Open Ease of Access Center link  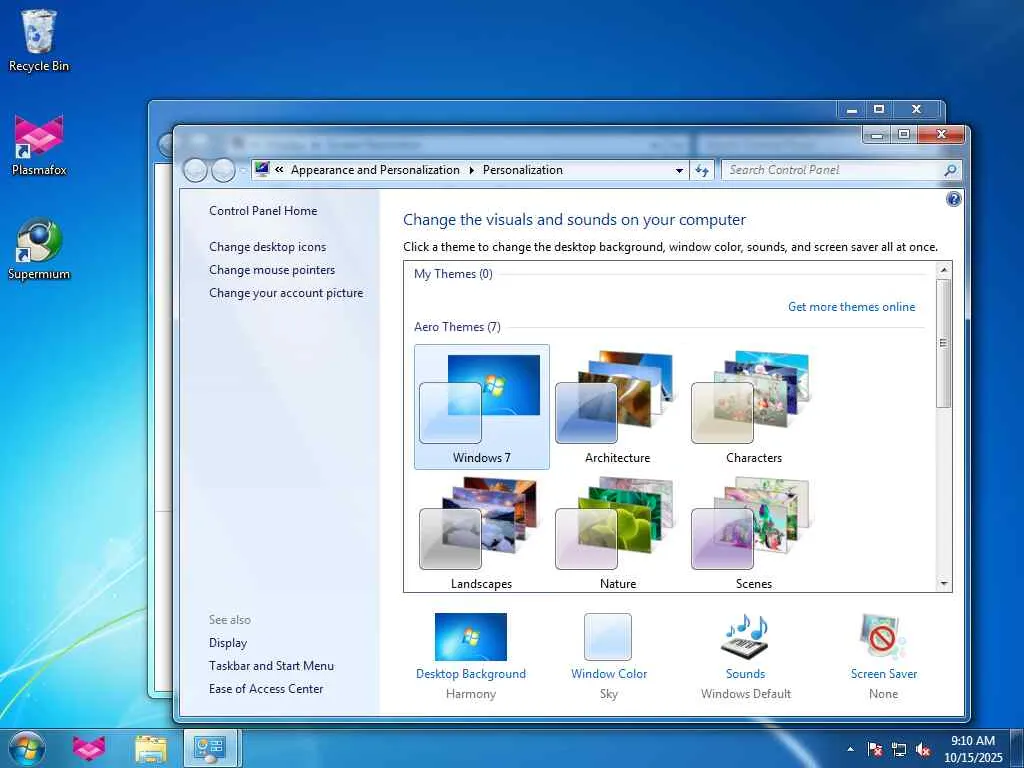pos(266,689)
